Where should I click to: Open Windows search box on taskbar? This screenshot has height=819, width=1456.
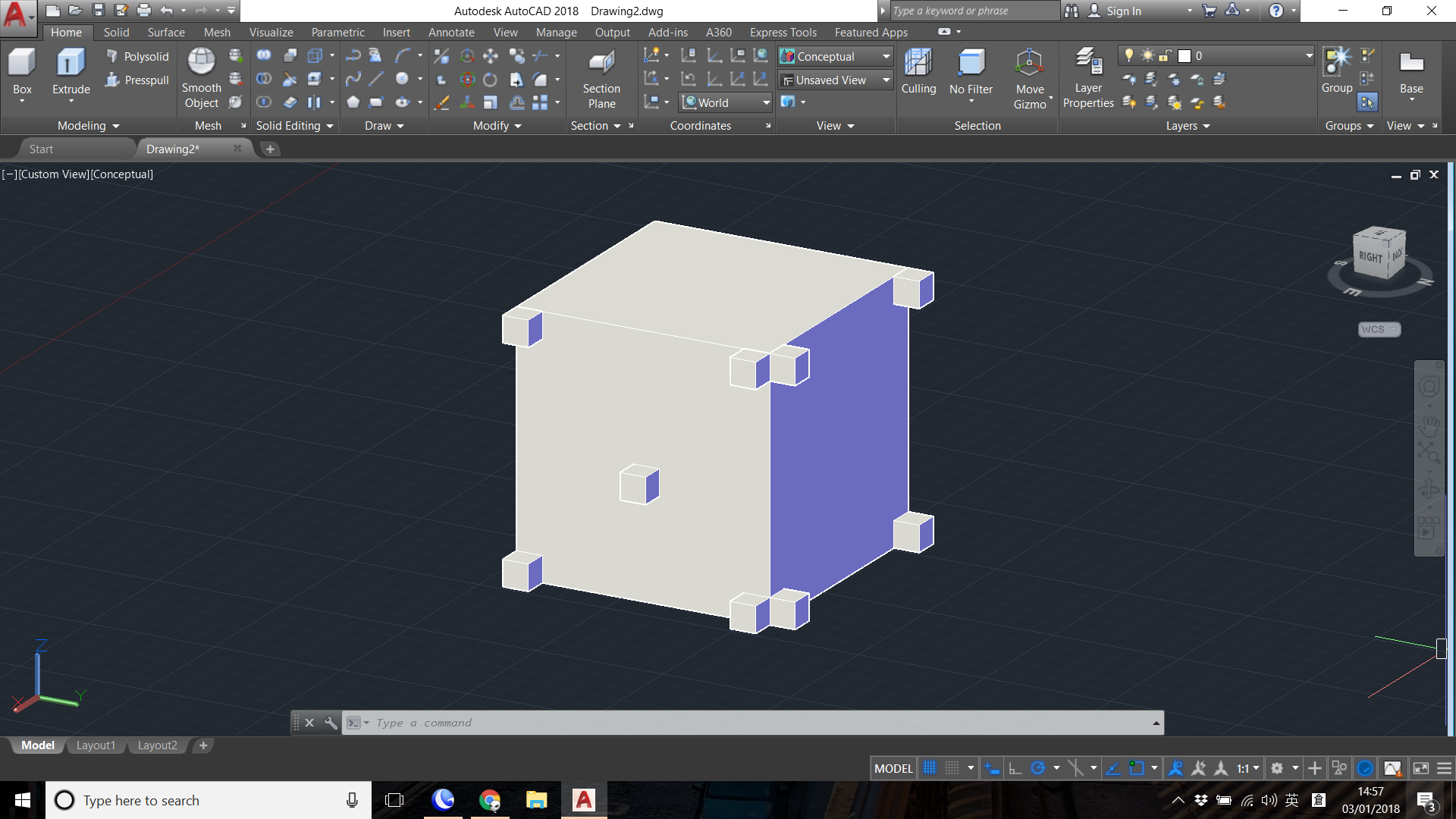coord(209,800)
